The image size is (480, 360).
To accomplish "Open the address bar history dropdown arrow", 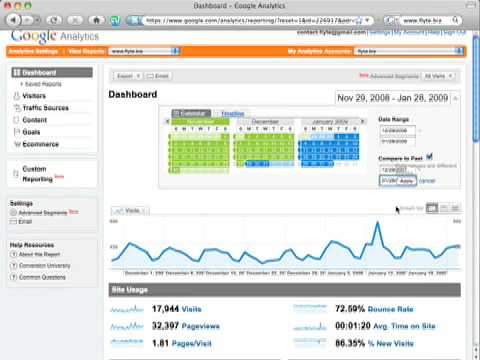I will click(x=367, y=20).
